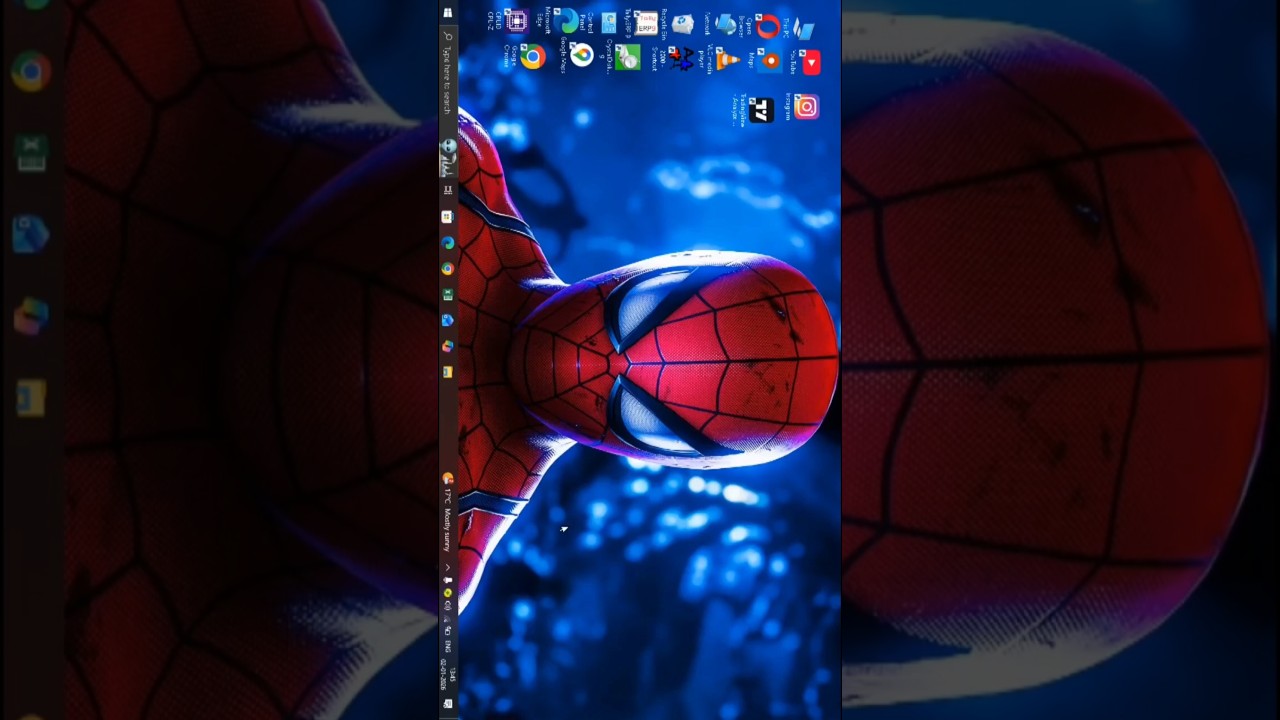Open the weather widget showing Mostly sunny
The image size is (1280, 720).
(x=448, y=510)
